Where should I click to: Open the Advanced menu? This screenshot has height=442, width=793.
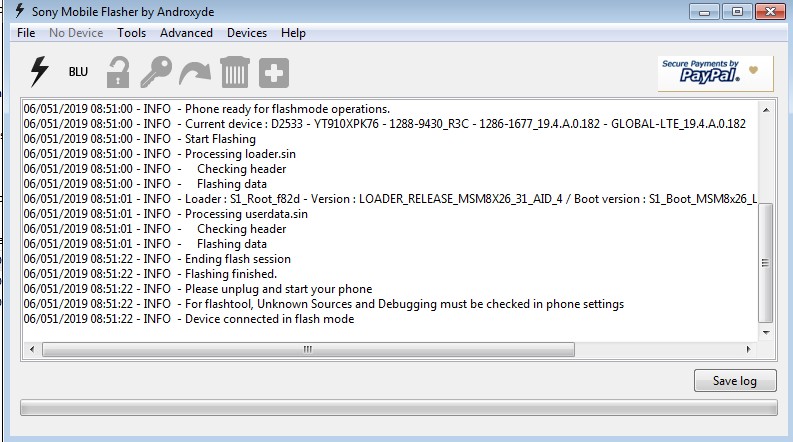(x=186, y=33)
